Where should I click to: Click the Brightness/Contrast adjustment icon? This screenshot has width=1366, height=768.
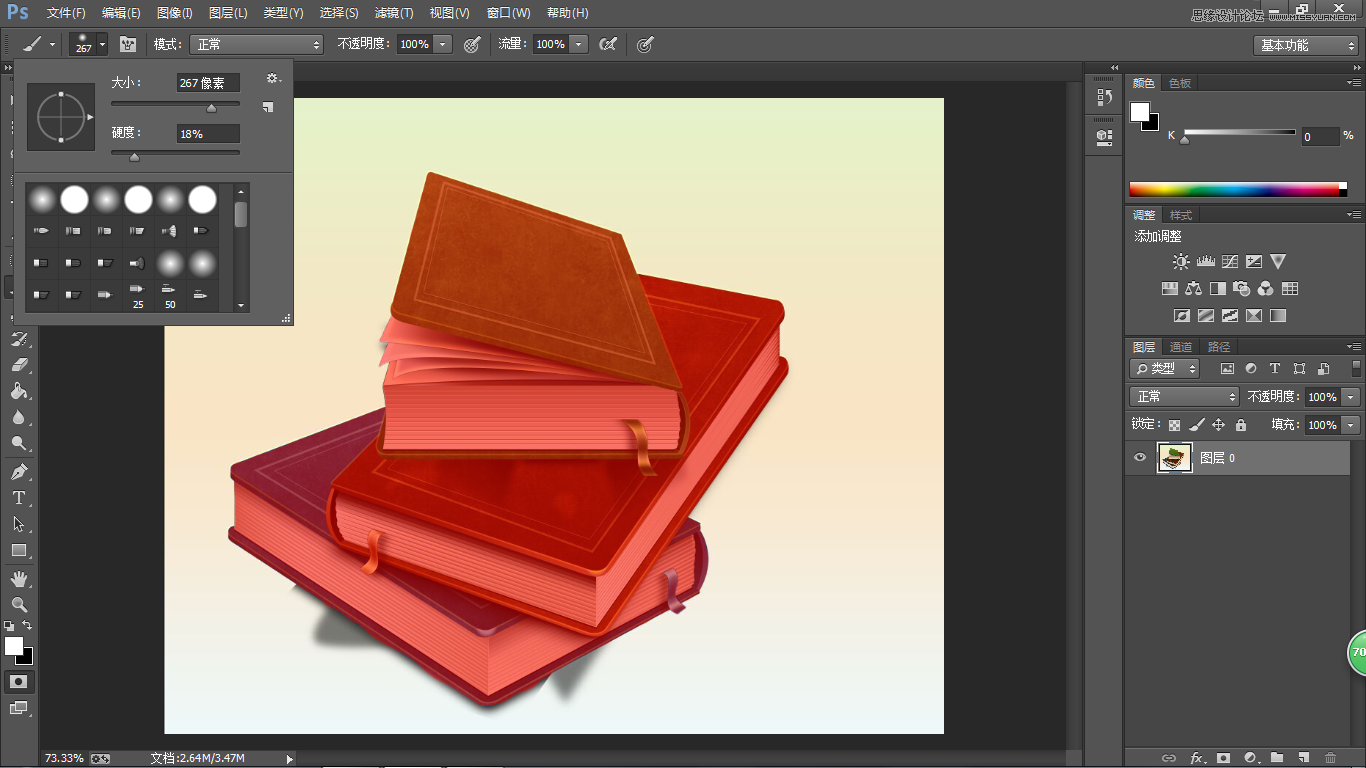[1181, 262]
